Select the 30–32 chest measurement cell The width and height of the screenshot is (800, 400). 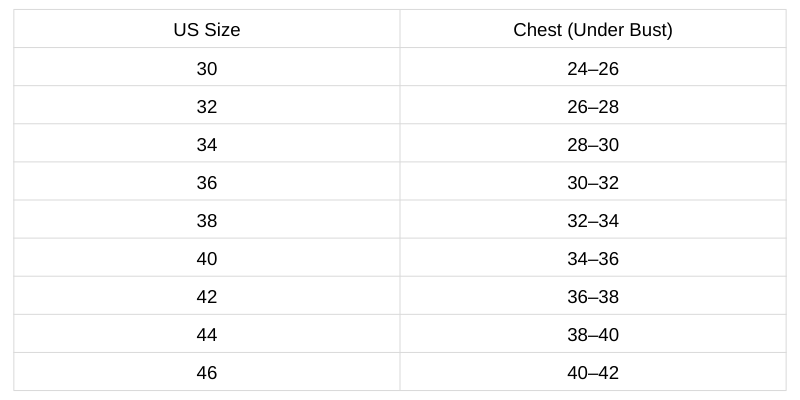pyautogui.click(x=593, y=183)
